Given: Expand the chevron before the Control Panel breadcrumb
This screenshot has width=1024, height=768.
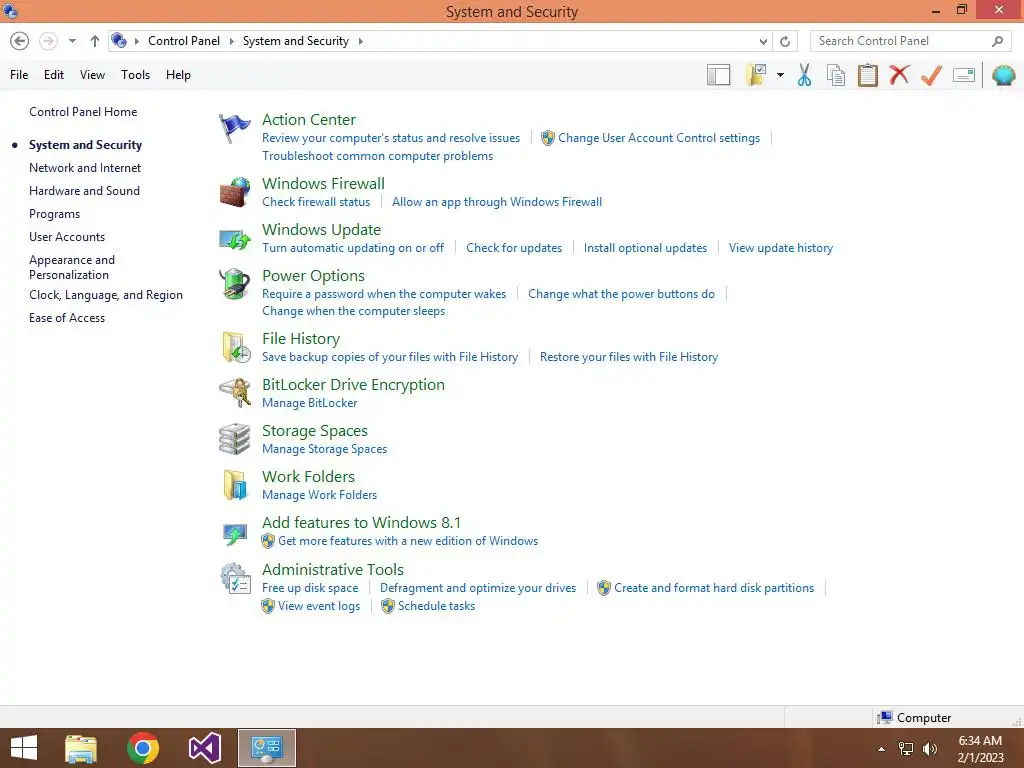Looking at the screenshot, I should pos(137,41).
